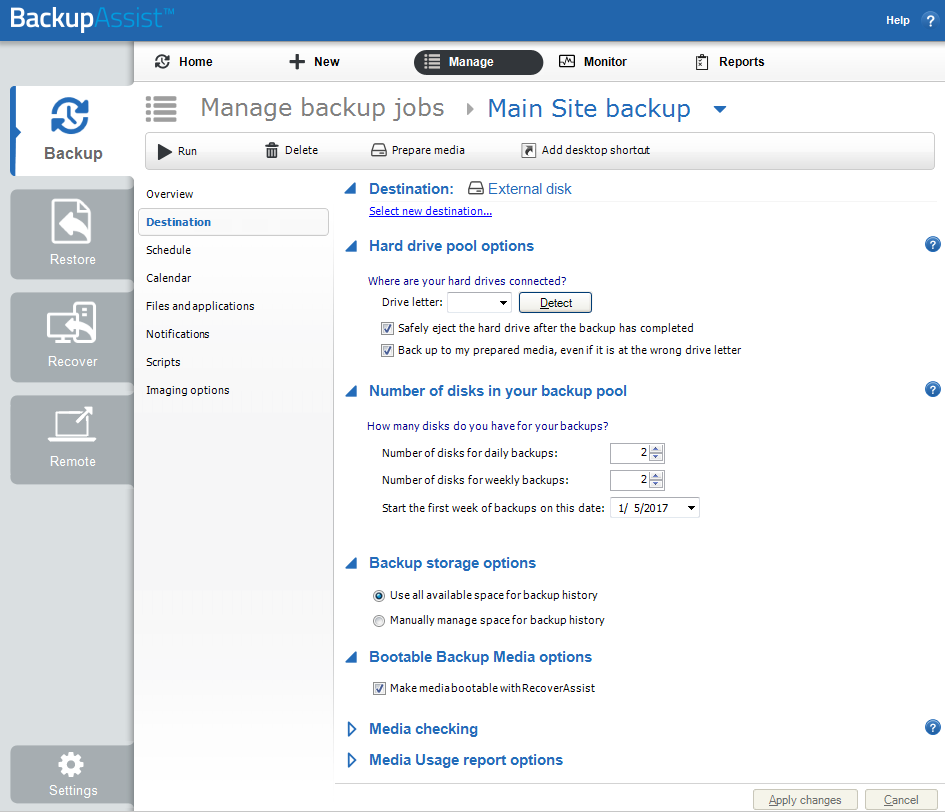
Task: Switch to the Monitor tab
Action: (592, 61)
